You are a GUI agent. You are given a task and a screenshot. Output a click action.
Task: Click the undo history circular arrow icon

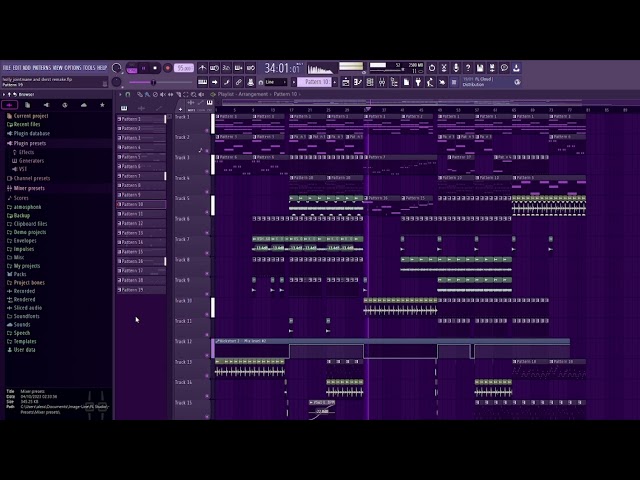click(x=432, y=68)
